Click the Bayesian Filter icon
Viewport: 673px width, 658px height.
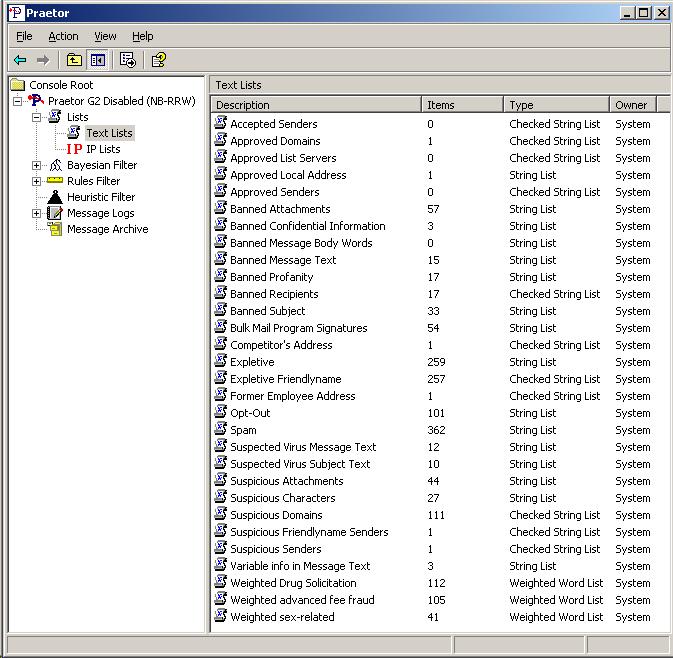tap(55, 165)
